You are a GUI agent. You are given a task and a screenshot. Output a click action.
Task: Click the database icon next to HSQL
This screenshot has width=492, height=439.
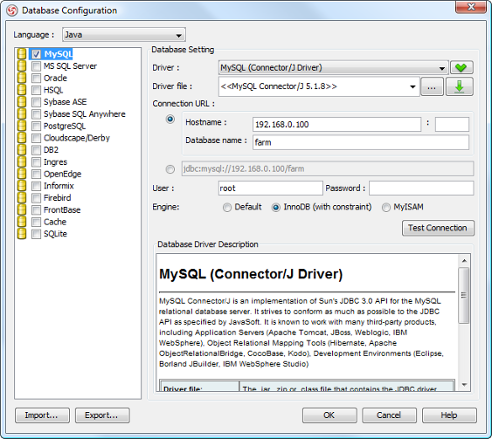point(22,90)
